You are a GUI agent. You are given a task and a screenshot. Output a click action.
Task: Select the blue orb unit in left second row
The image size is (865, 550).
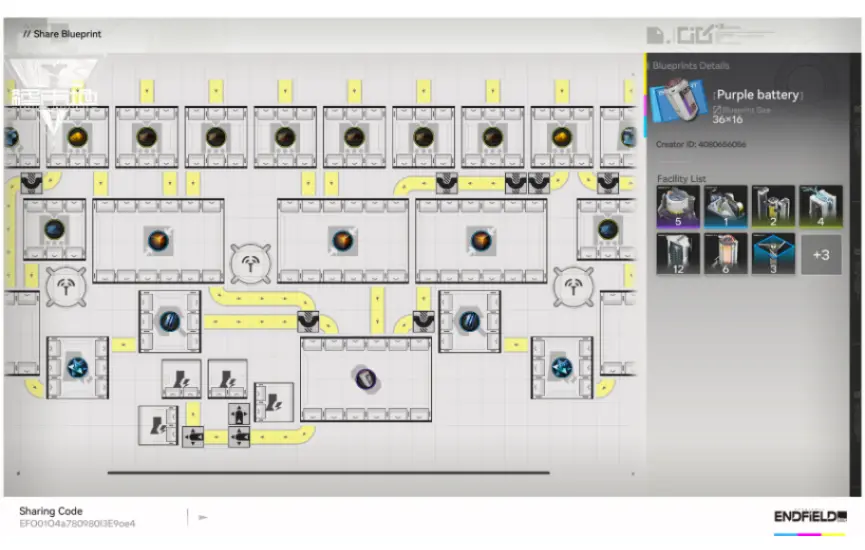[x=54, y=229]
